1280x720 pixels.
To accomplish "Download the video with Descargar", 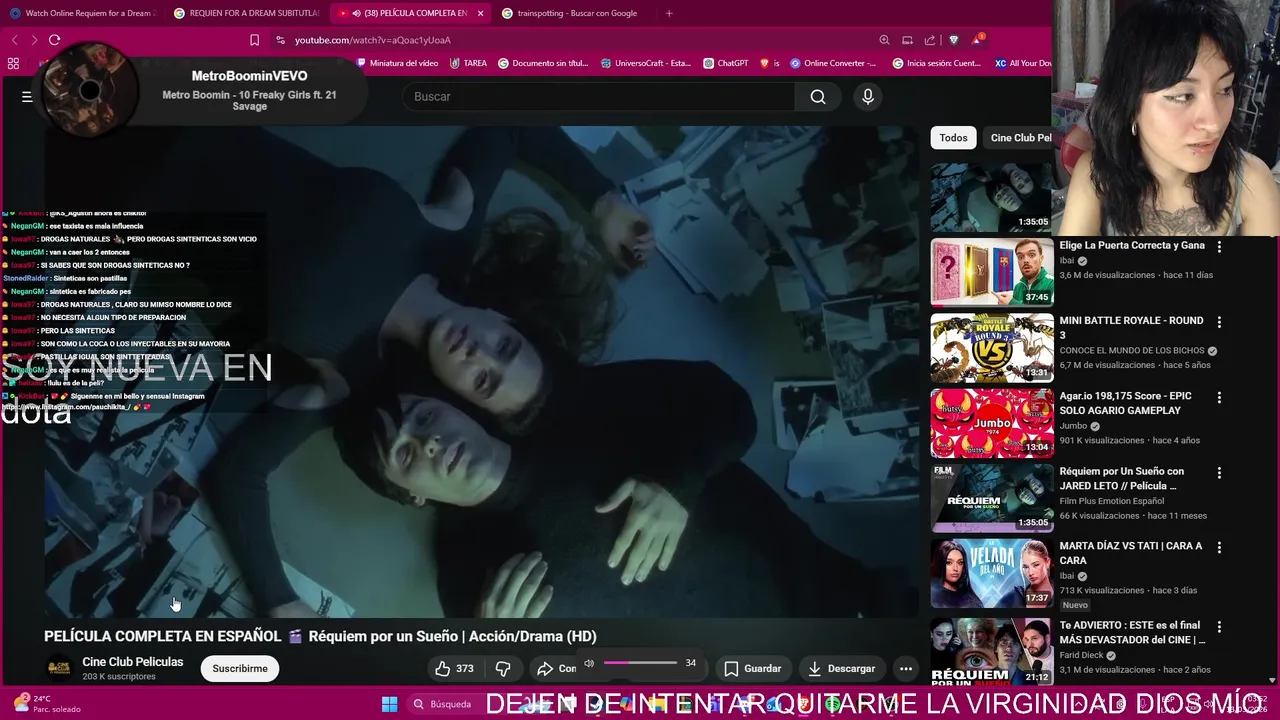I will point(841,668).
